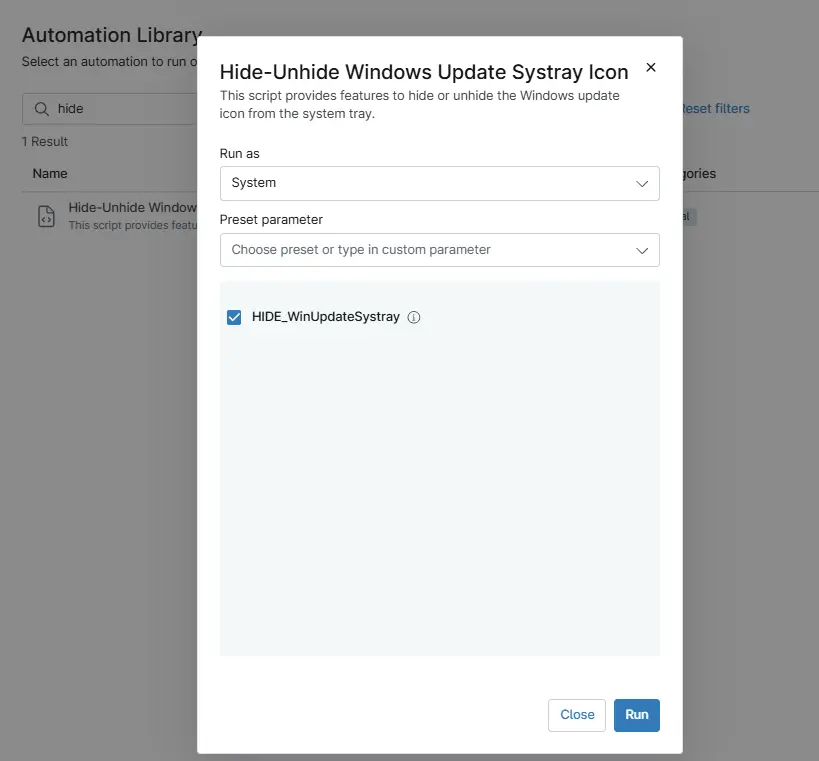Expand the Preset parameter chevron arrow

coord(642,250)
